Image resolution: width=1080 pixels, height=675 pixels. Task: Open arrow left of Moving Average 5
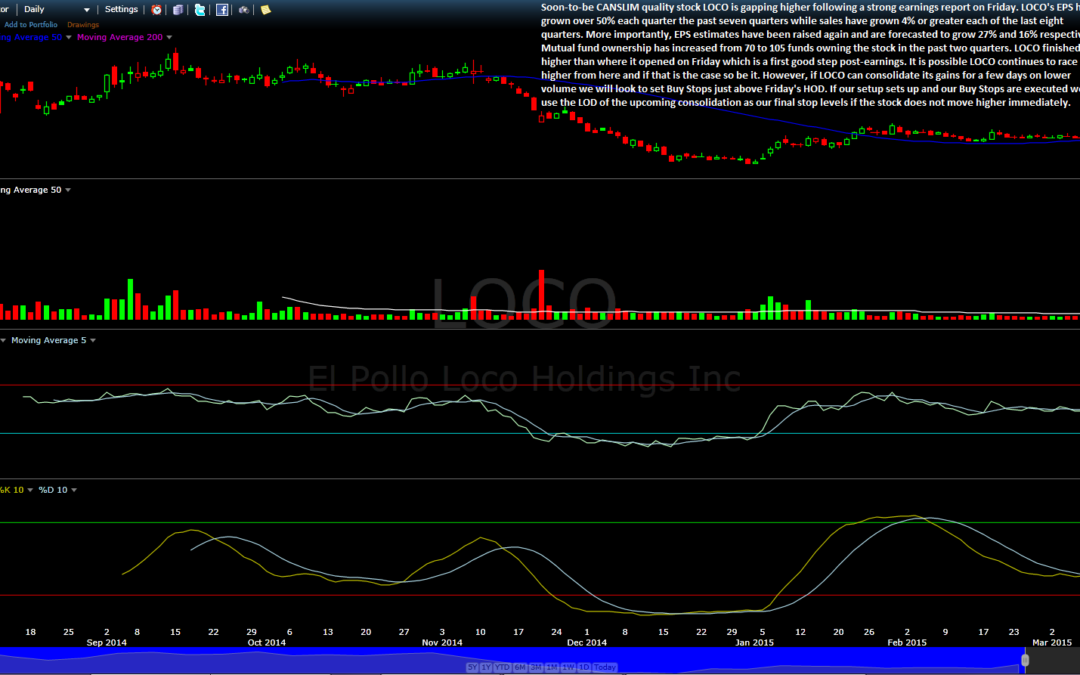coord(3,340)
